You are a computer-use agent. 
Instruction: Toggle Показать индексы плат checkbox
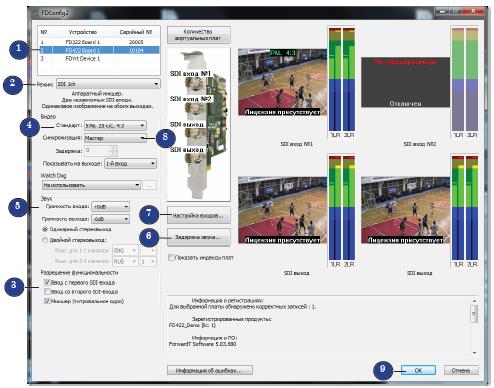pos(171,257)
